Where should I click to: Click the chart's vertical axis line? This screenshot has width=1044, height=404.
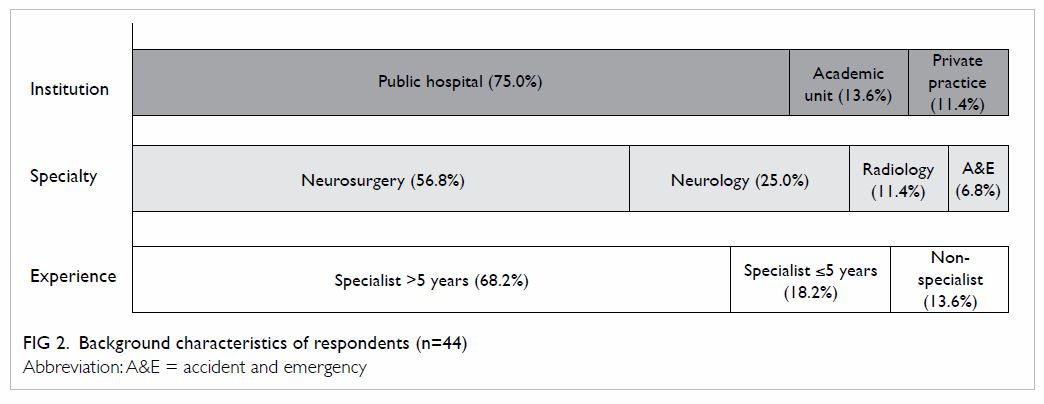[x=132, y=168]
